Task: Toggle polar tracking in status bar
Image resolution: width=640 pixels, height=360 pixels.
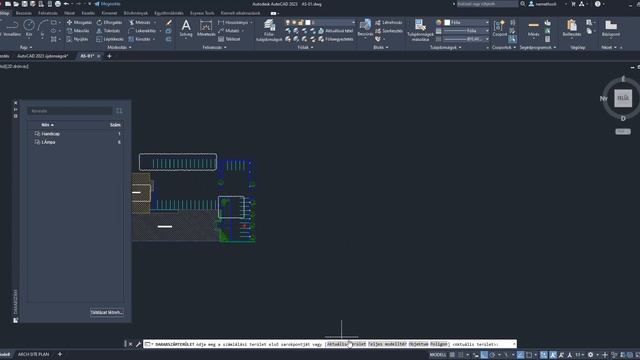Action: coord(493,355)
